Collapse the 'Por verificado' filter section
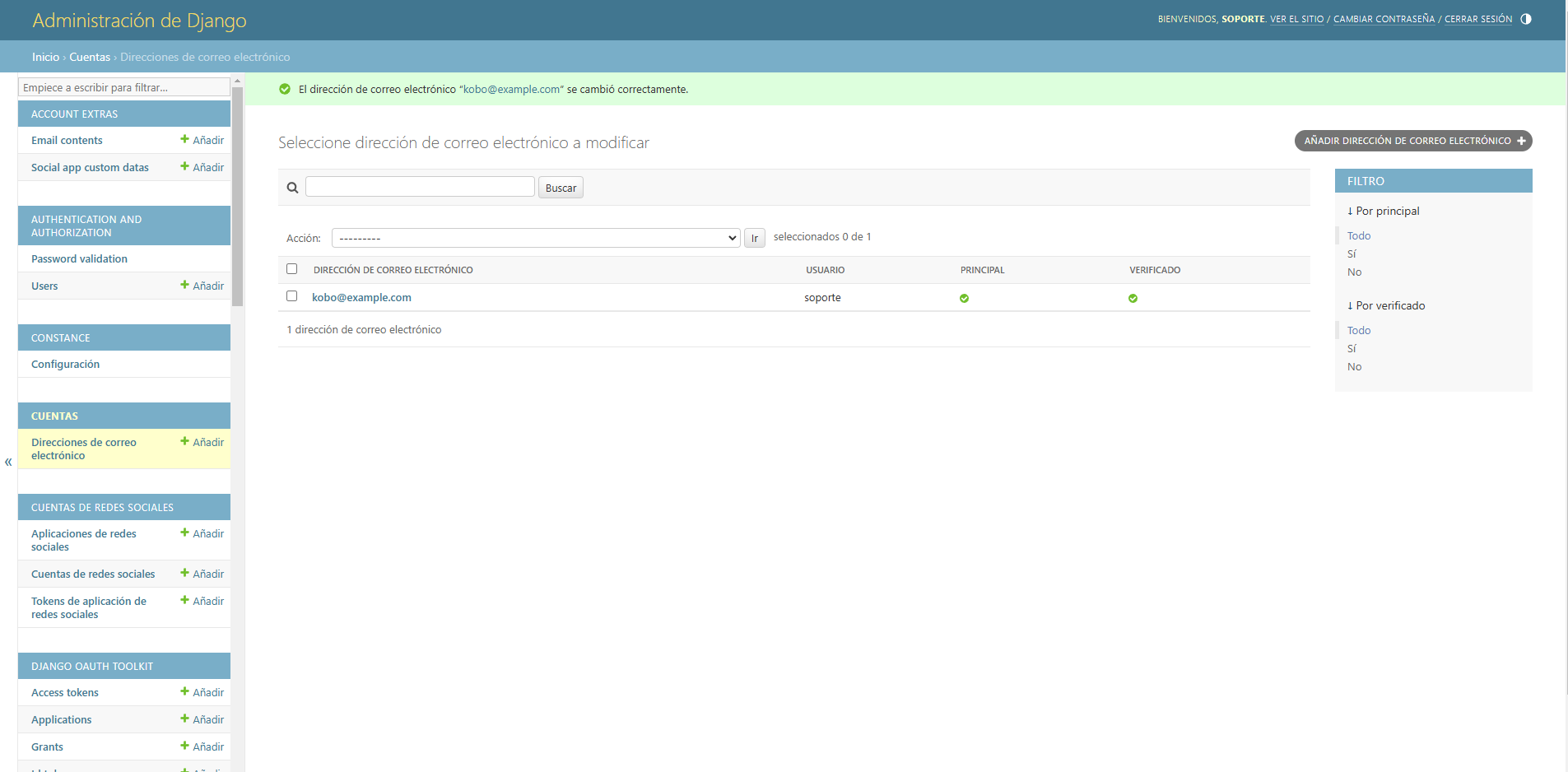1568x772 pixels. pyautogui.click(x=1386, y=306)
